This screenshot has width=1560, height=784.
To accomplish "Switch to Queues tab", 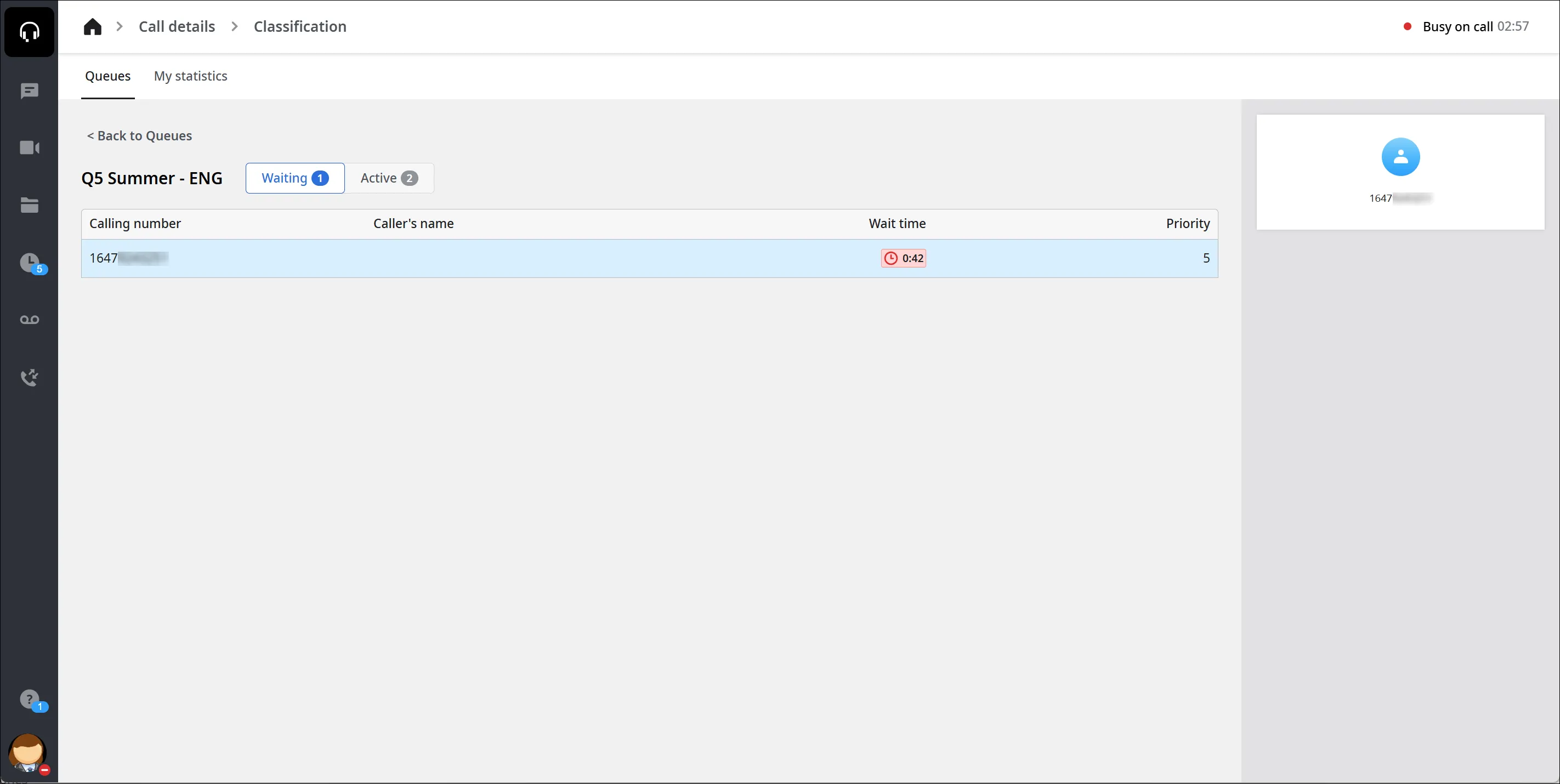I will coord(108,76).
